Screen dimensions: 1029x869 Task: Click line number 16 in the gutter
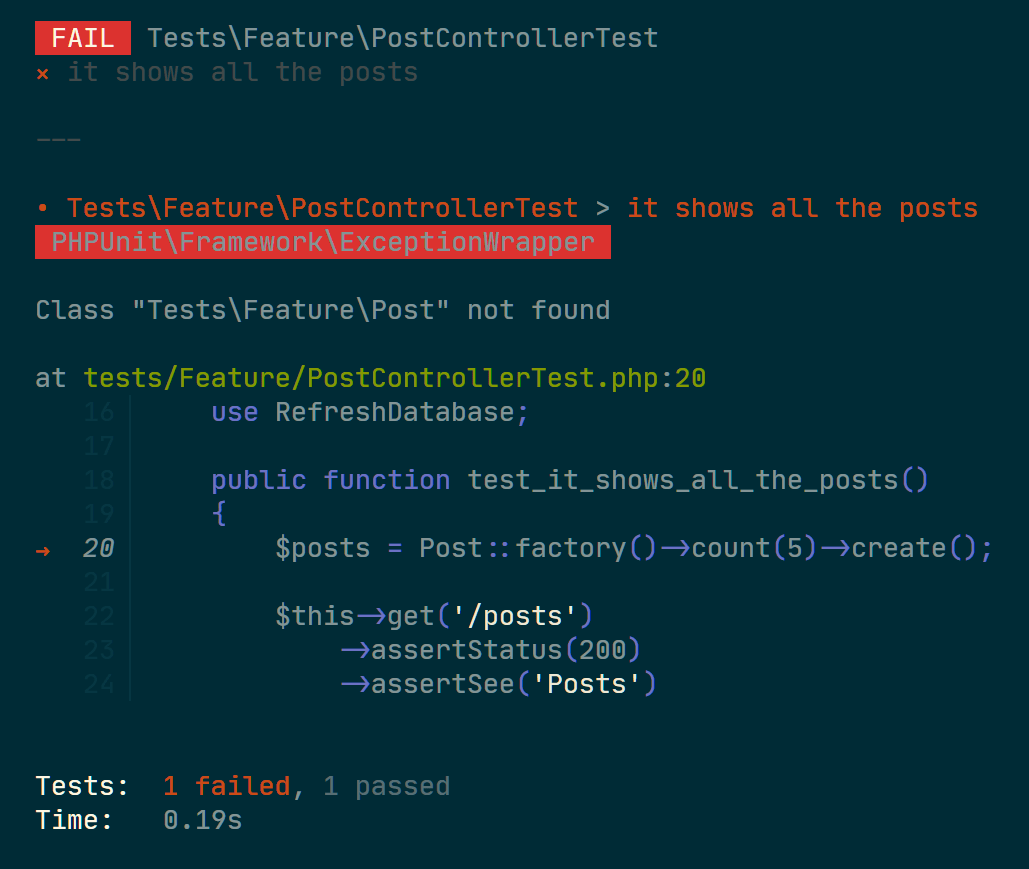pos(99,412)
